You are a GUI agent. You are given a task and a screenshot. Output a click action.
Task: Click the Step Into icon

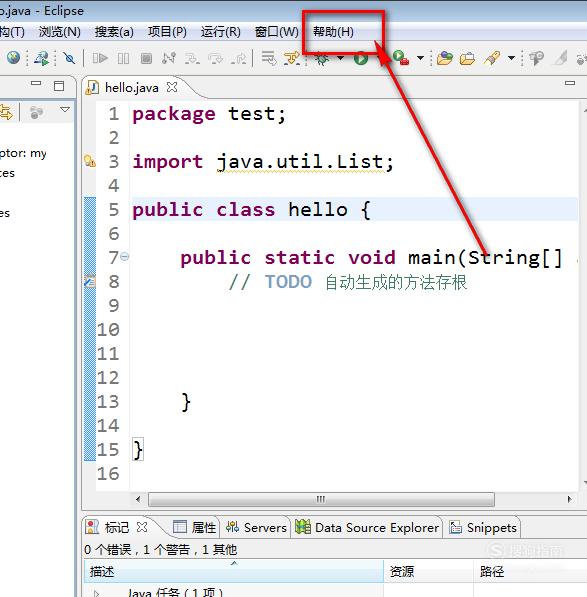pyautogui.click(x=192, y=59)
